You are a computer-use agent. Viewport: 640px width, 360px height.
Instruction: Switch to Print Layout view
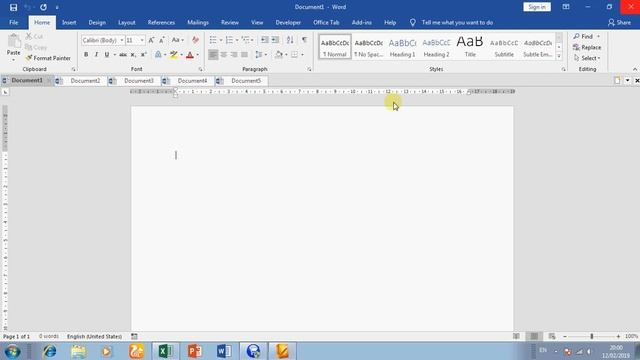tap(534, 336)
